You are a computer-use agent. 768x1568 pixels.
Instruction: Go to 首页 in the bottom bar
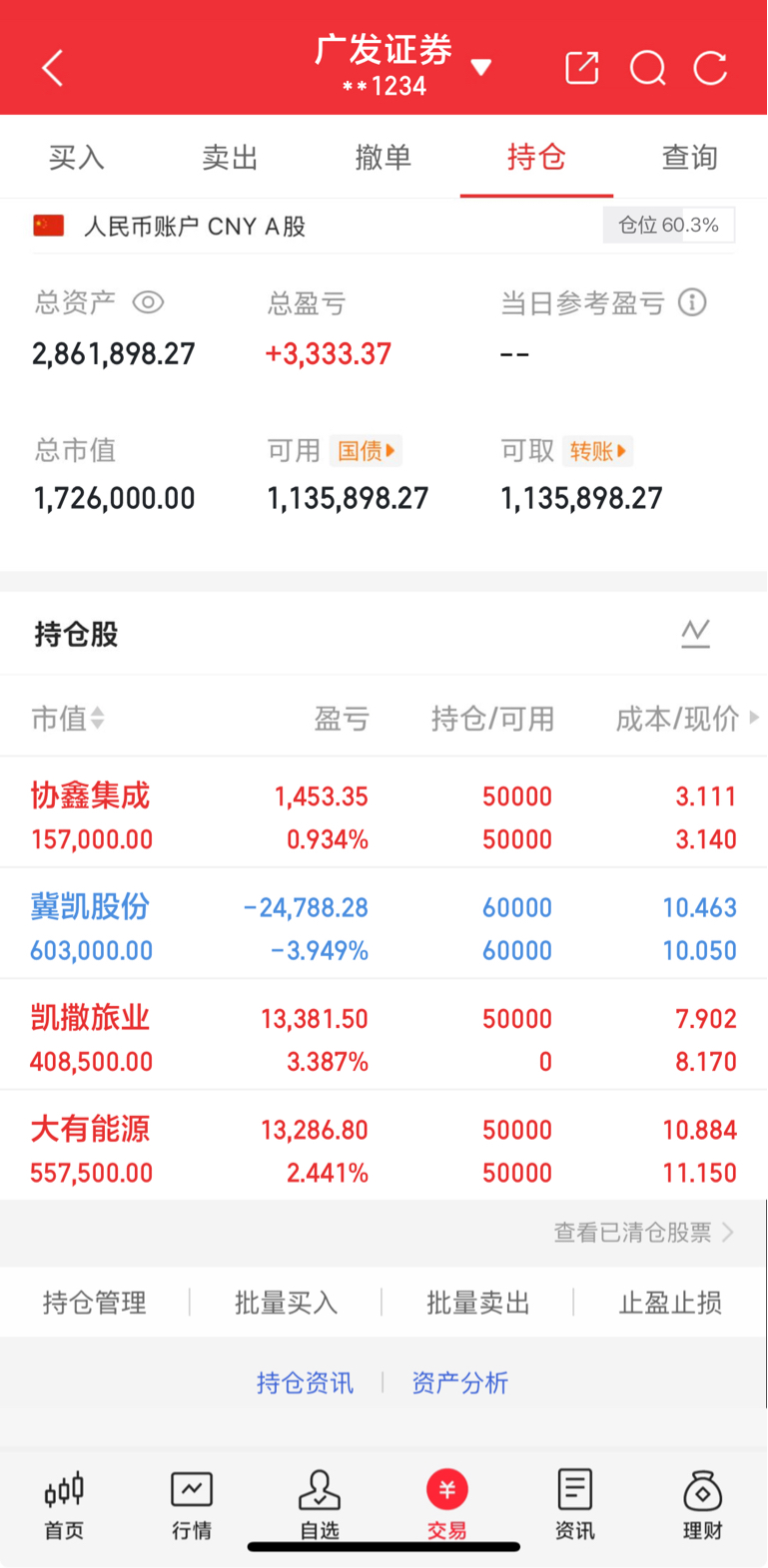pos(64,1505)
